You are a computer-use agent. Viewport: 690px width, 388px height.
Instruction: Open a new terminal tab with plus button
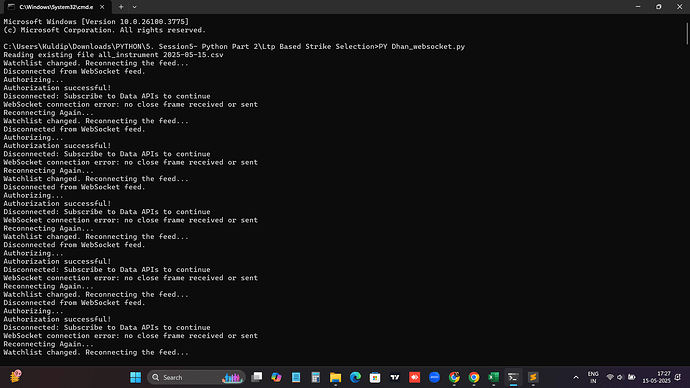[121, 7]
